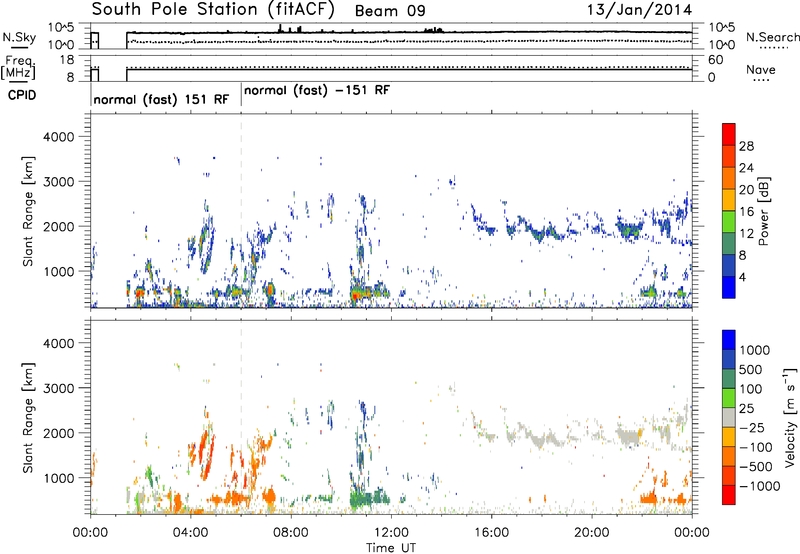Click the '-25' velocity colorbar tick
This screenshot has width=800, height=554.
pos(752,428)
